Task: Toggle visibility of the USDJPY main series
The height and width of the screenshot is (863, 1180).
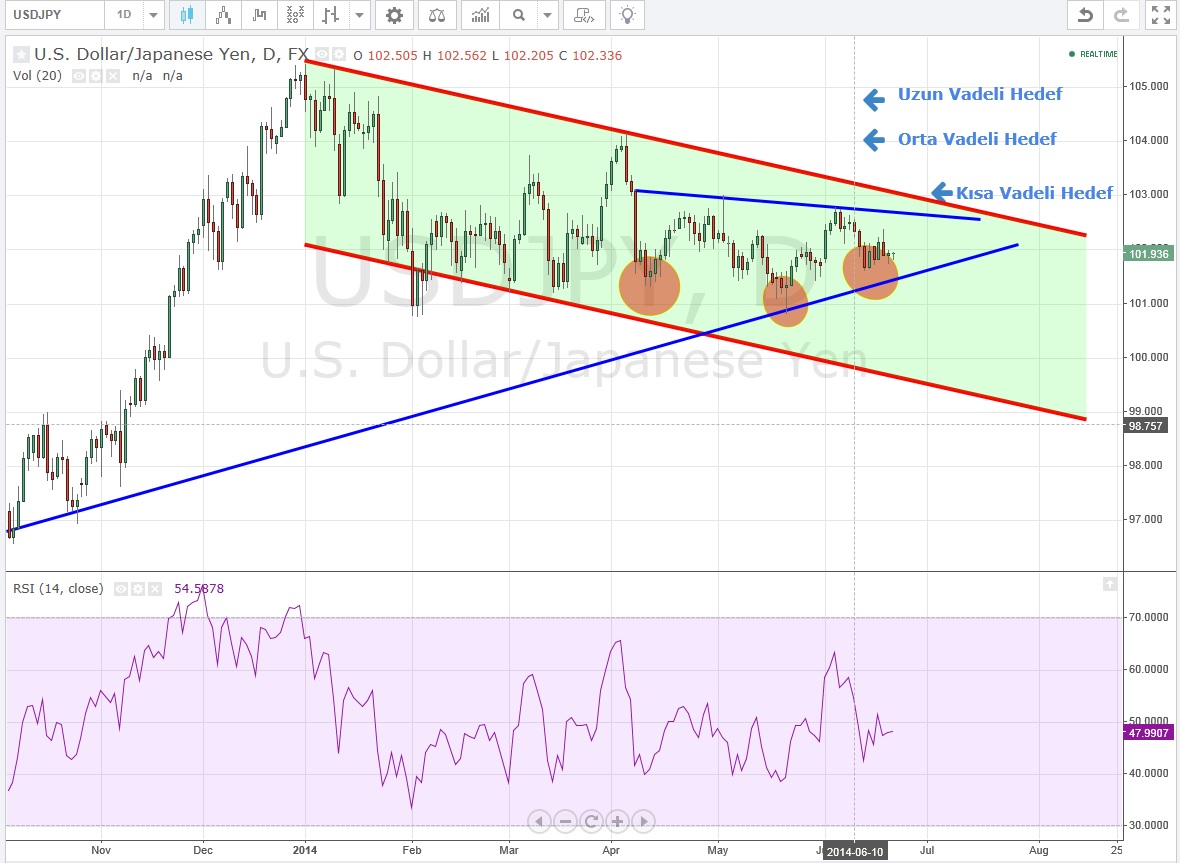Action: [x=320, y=55]
